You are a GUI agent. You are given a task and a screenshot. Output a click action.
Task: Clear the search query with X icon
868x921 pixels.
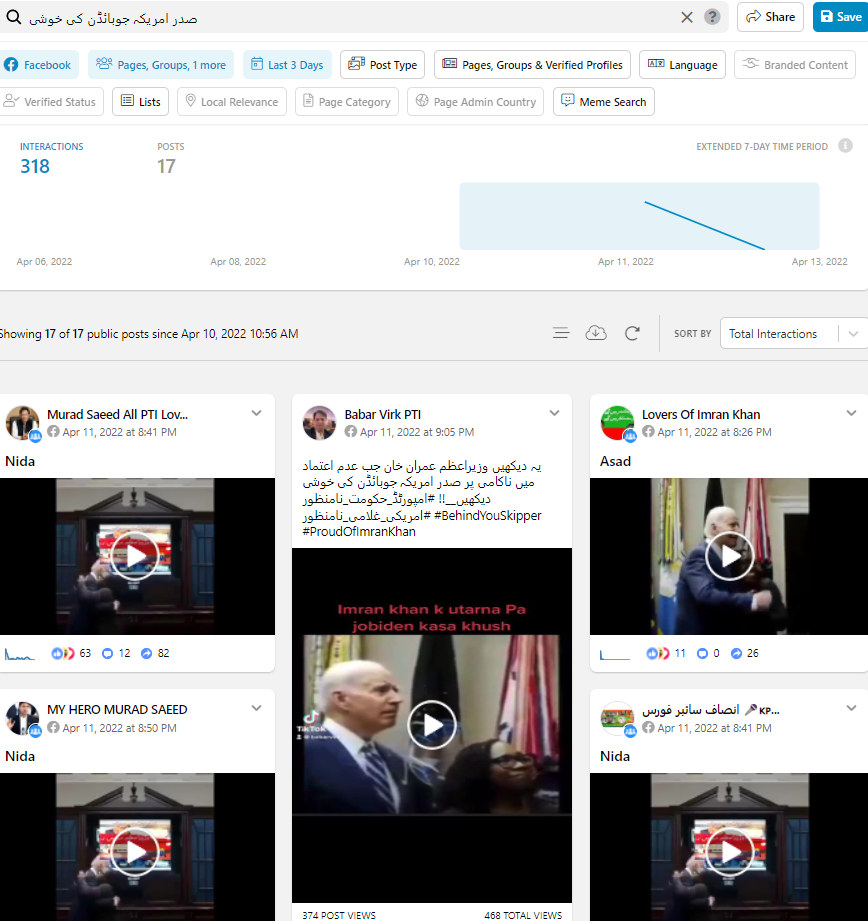(x=687, y=17)
